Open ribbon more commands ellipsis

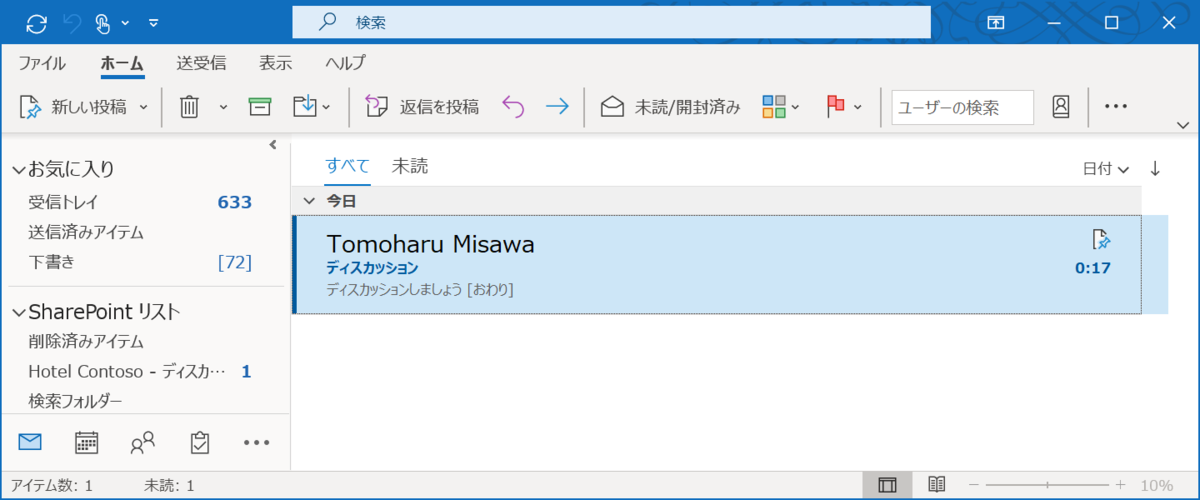pyautogui.click(x=1116, y=107)
